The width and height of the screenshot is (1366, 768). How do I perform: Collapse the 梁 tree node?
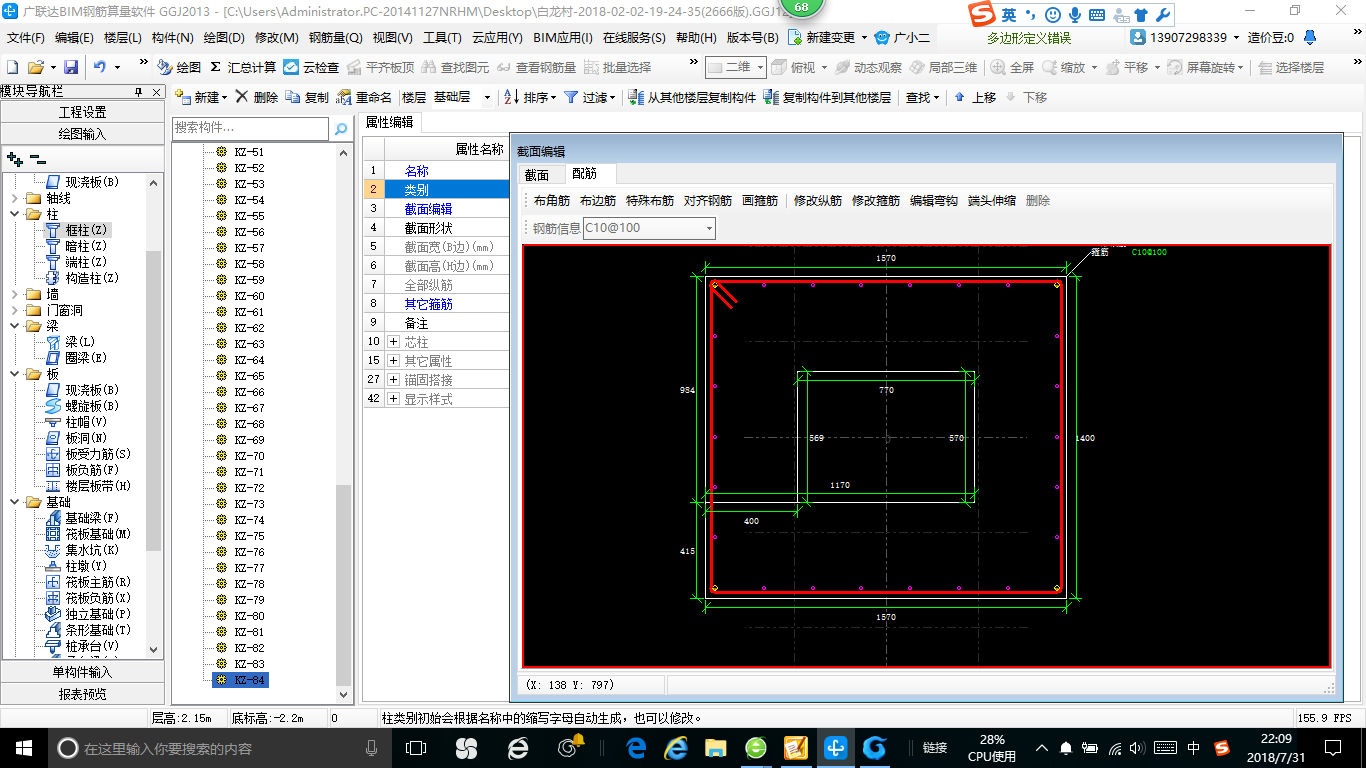click(x=15, y=326)
